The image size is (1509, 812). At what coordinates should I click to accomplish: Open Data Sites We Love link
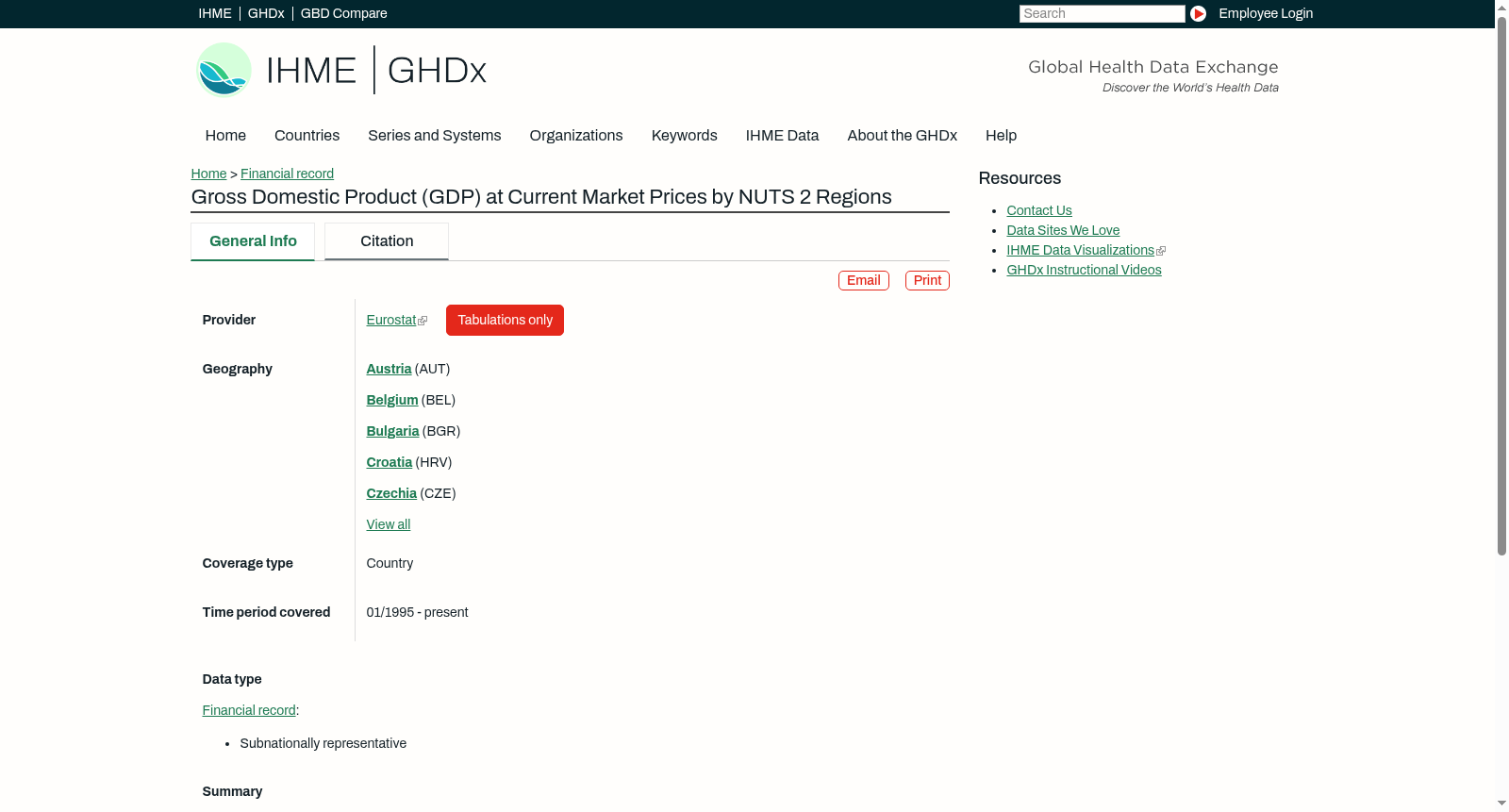coord(1063,230)
